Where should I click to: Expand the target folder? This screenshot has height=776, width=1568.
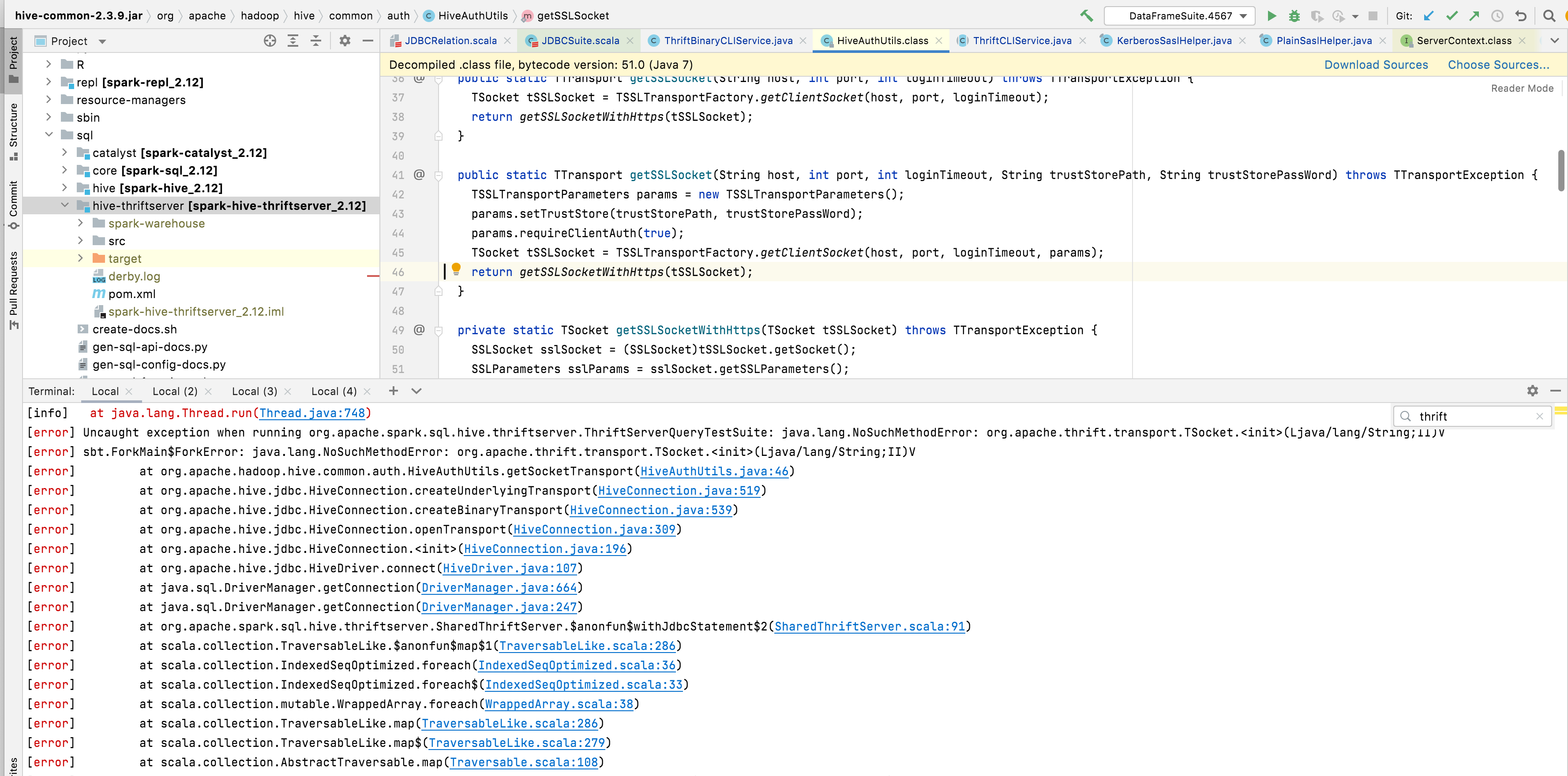pos(80,258)
